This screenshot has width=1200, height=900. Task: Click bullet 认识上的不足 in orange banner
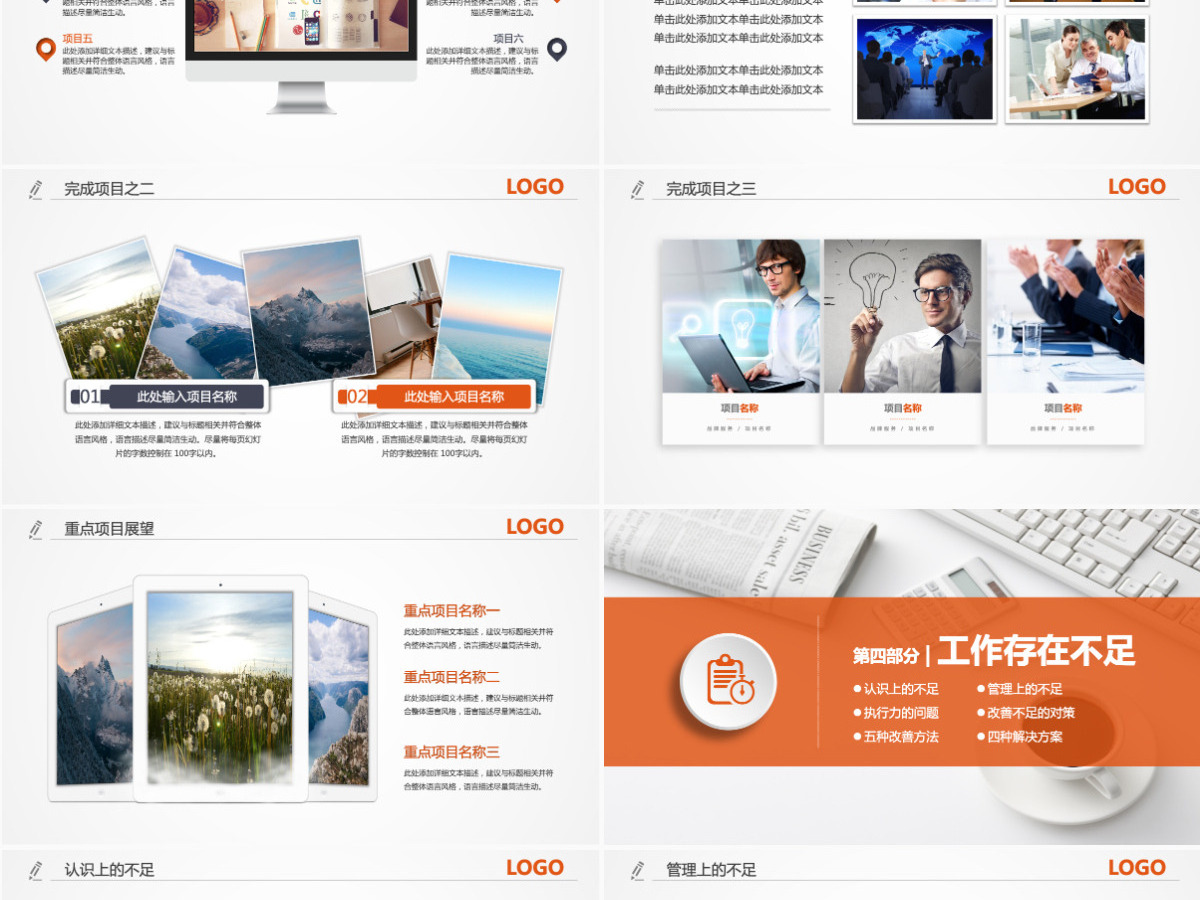(x=896, y=689)
